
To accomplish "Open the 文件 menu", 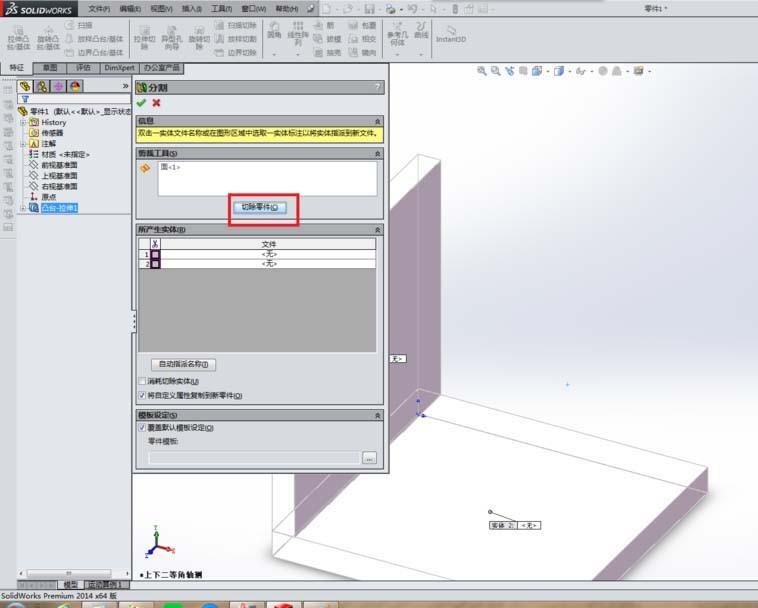I will point(99,9).
